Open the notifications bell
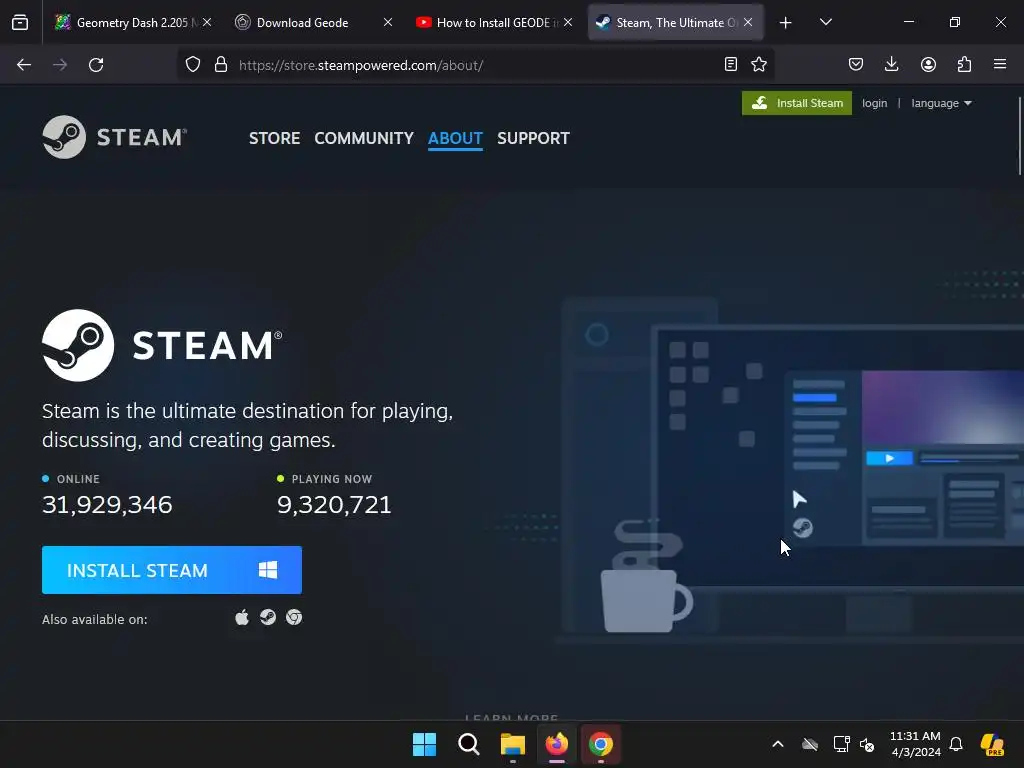1024x768 pixels. point(956,744)
